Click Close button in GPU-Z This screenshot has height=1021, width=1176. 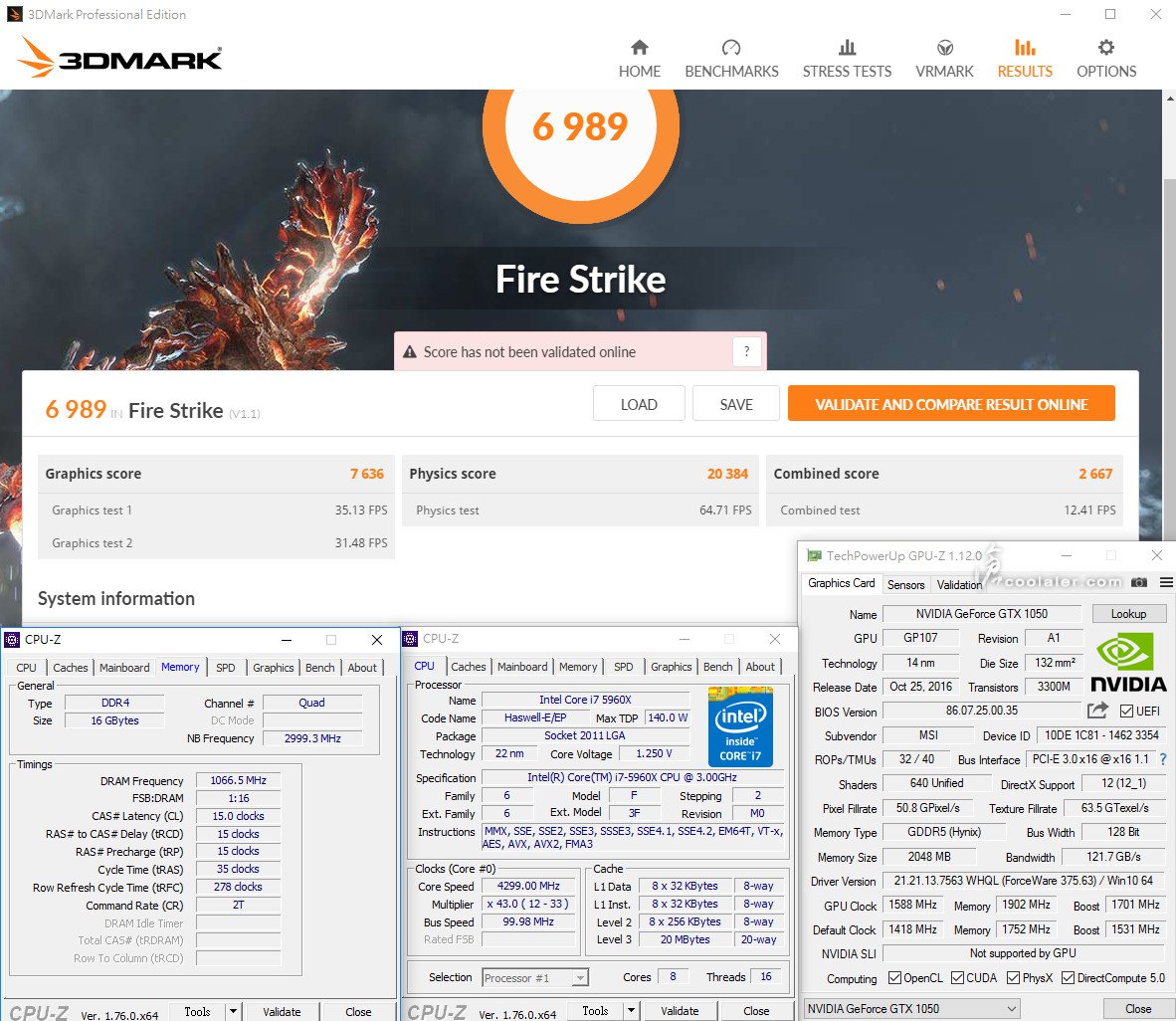(x=1138, y=1008)
